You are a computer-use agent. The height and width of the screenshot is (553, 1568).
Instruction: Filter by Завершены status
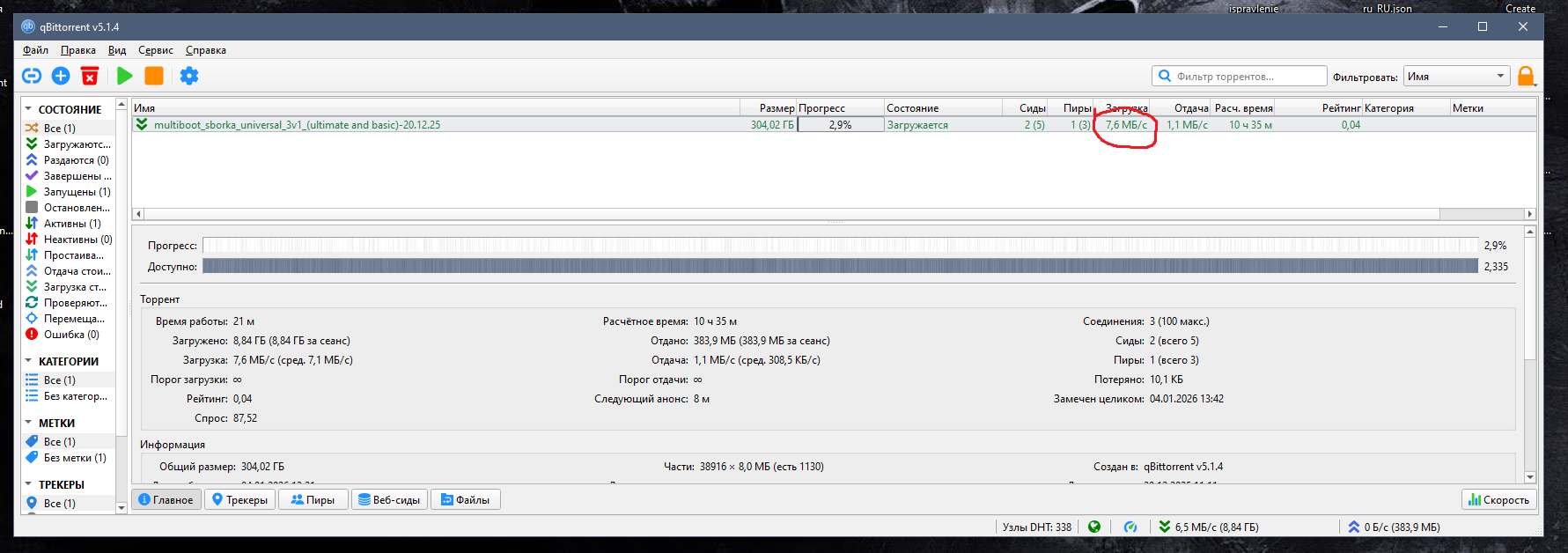(x=69, y=176)
